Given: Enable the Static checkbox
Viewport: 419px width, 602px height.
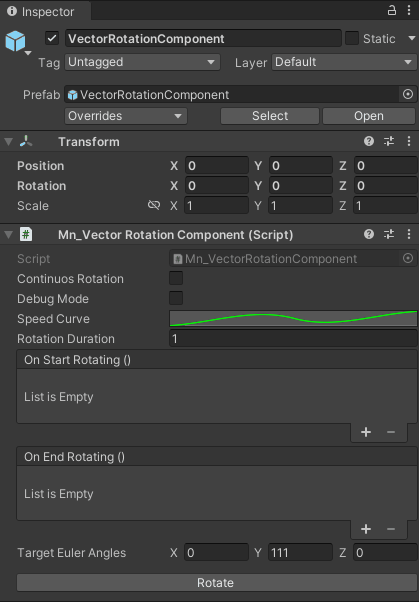Looking at the screenshot, I should 352,38.
